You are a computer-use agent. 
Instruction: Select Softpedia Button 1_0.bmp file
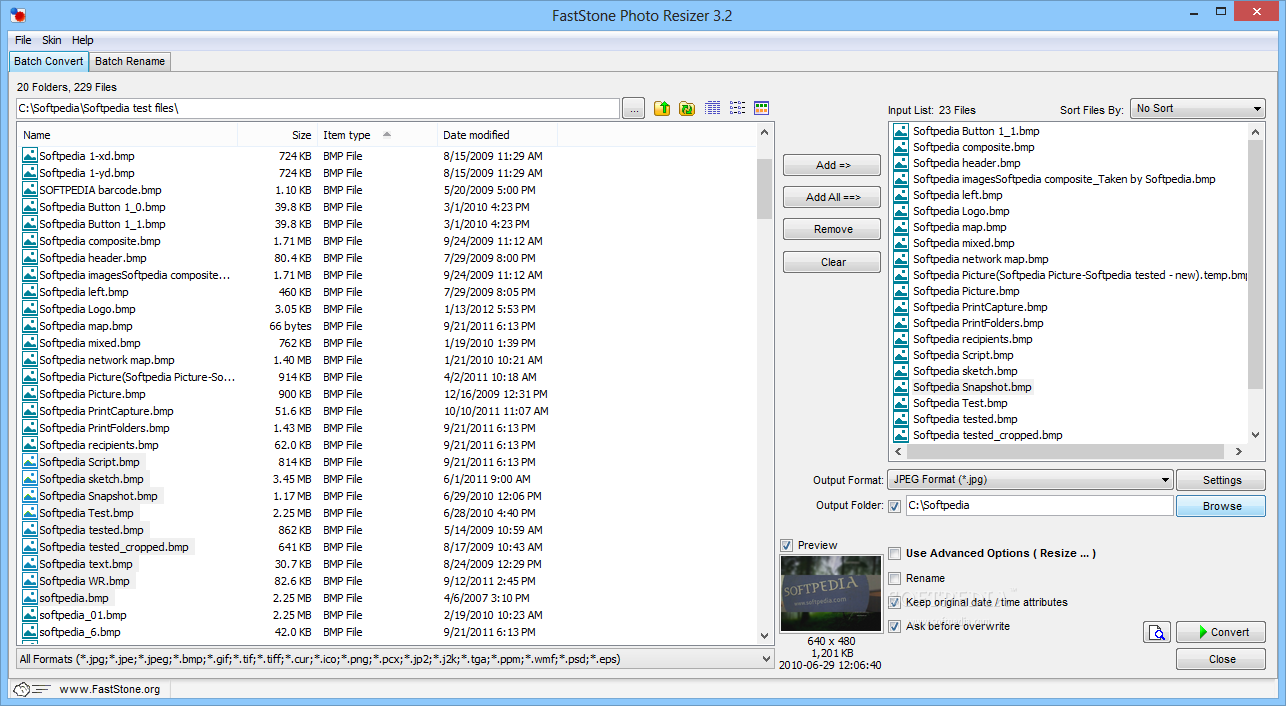[x=102, y=207]
